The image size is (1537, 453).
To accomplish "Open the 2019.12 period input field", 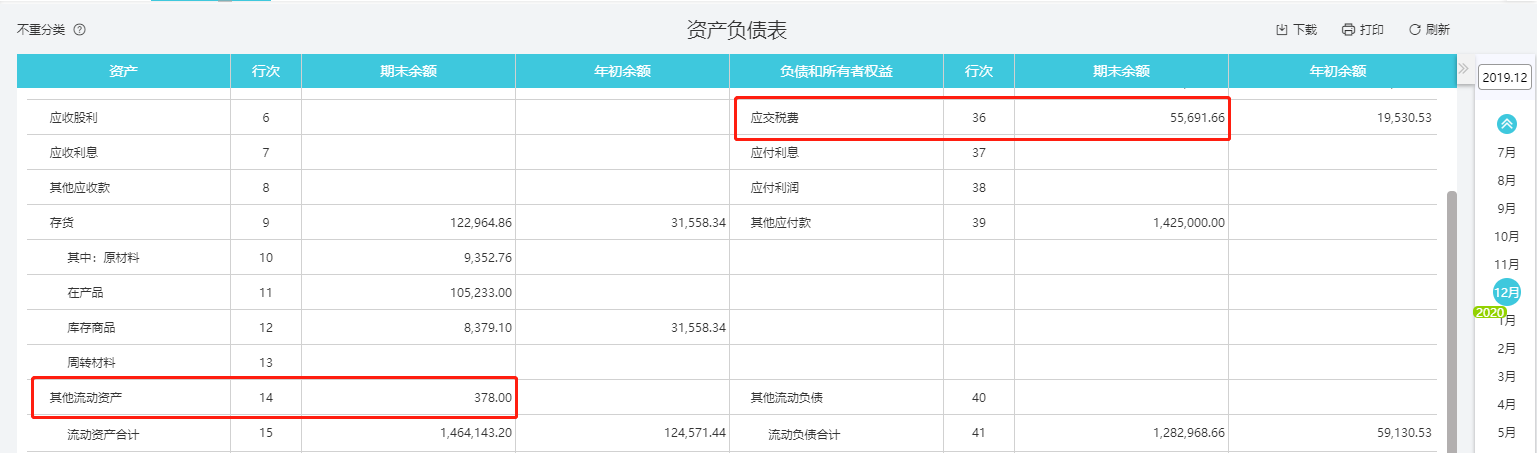I will 1505,78.
